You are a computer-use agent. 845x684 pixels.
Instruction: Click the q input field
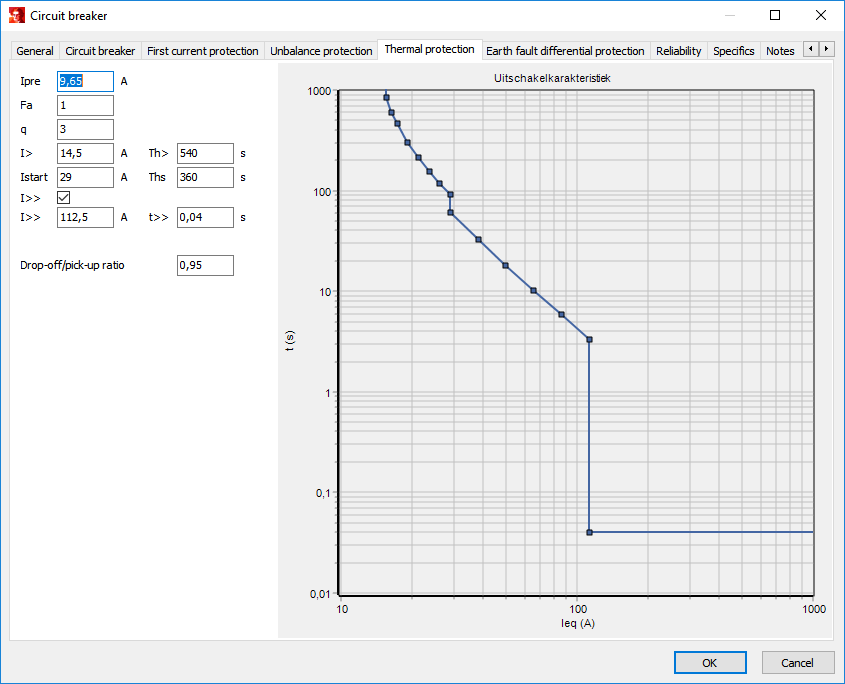(85, 129)
